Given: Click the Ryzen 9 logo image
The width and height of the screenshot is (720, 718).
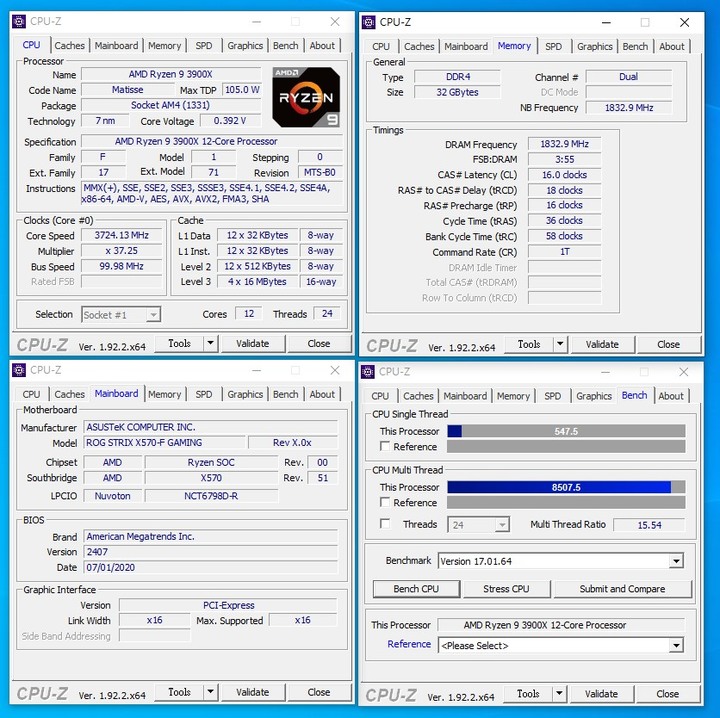Looking at the screenshot, I should tap(306, 97).
